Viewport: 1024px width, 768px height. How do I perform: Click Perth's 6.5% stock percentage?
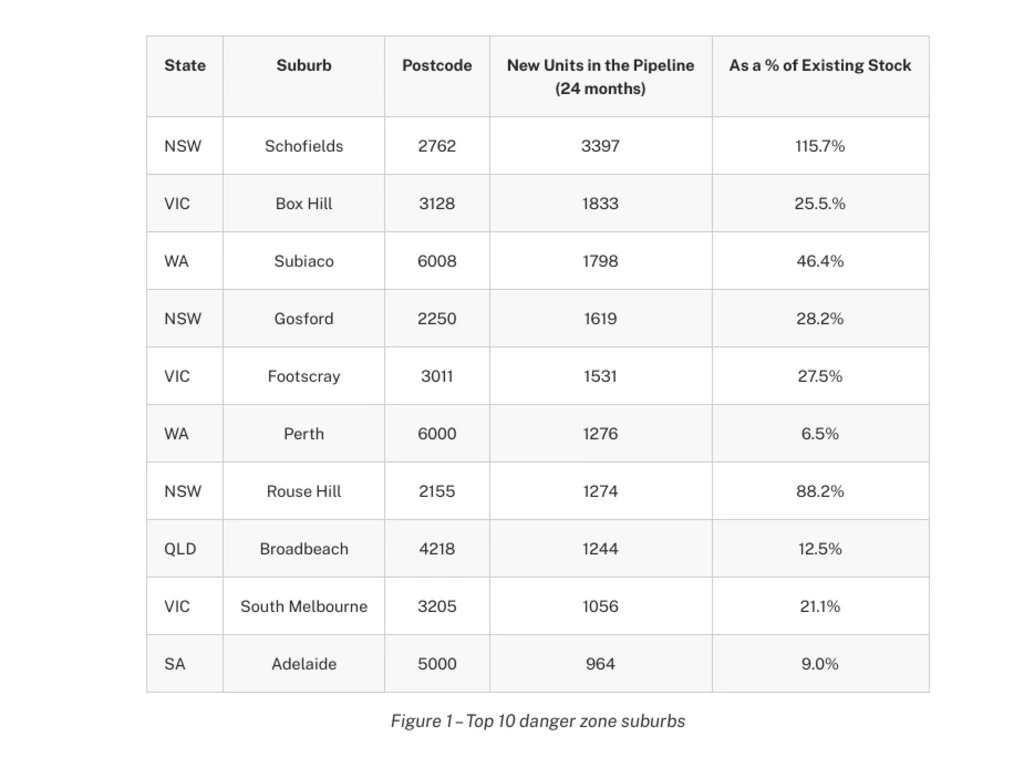820,434
